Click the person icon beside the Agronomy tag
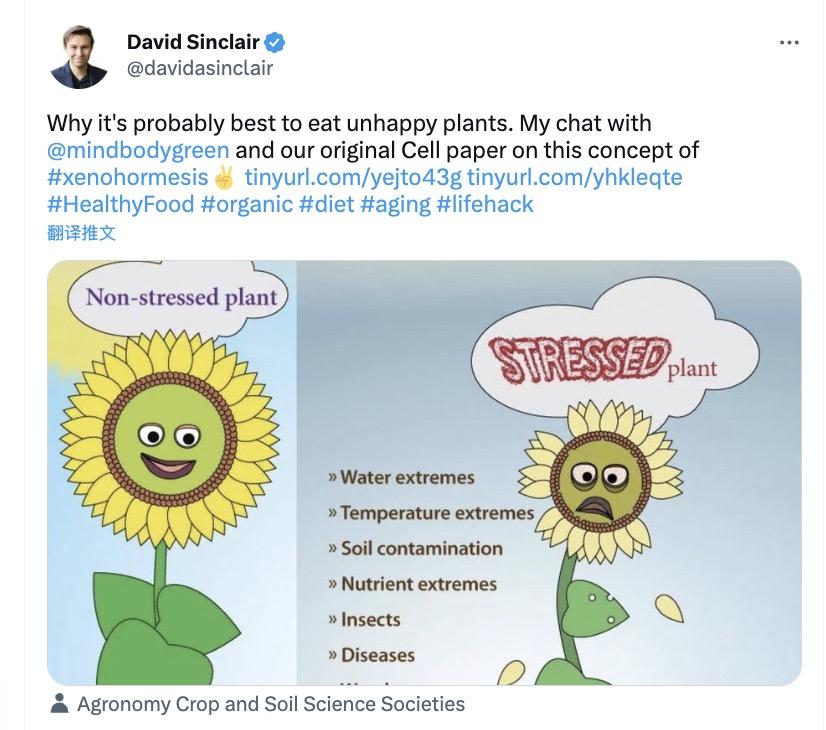Viewport: 826px width, 730px height. tap(59, 704)
